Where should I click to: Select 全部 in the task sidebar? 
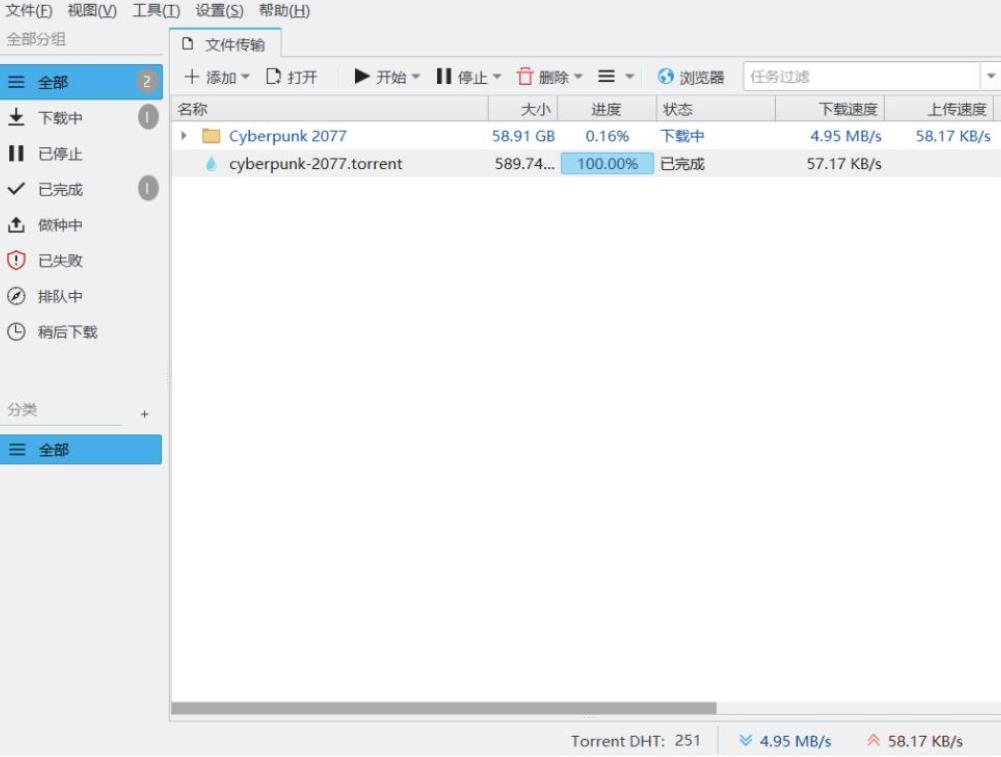pos(81,82)
